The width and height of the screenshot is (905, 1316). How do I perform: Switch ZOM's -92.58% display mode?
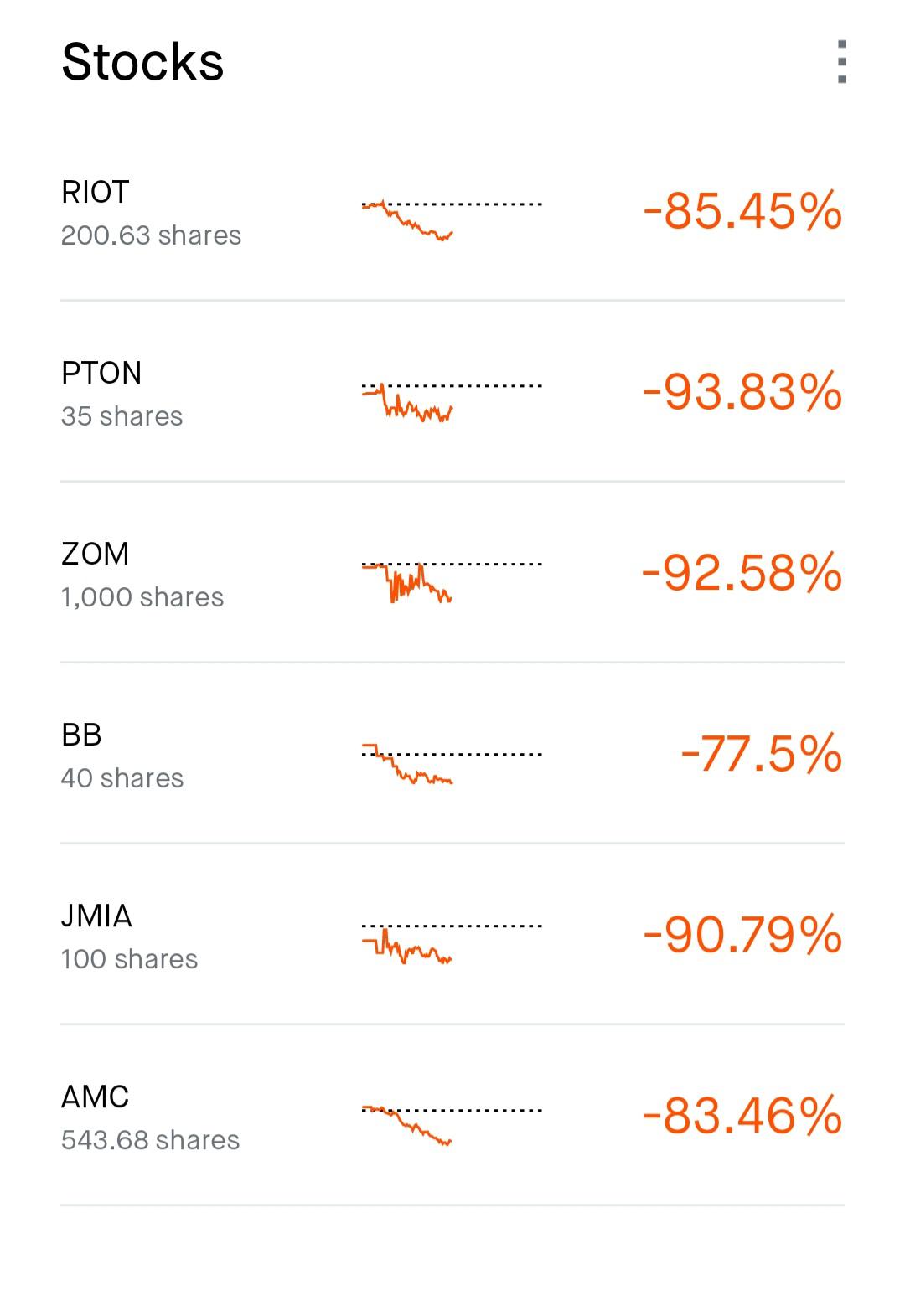742,573
